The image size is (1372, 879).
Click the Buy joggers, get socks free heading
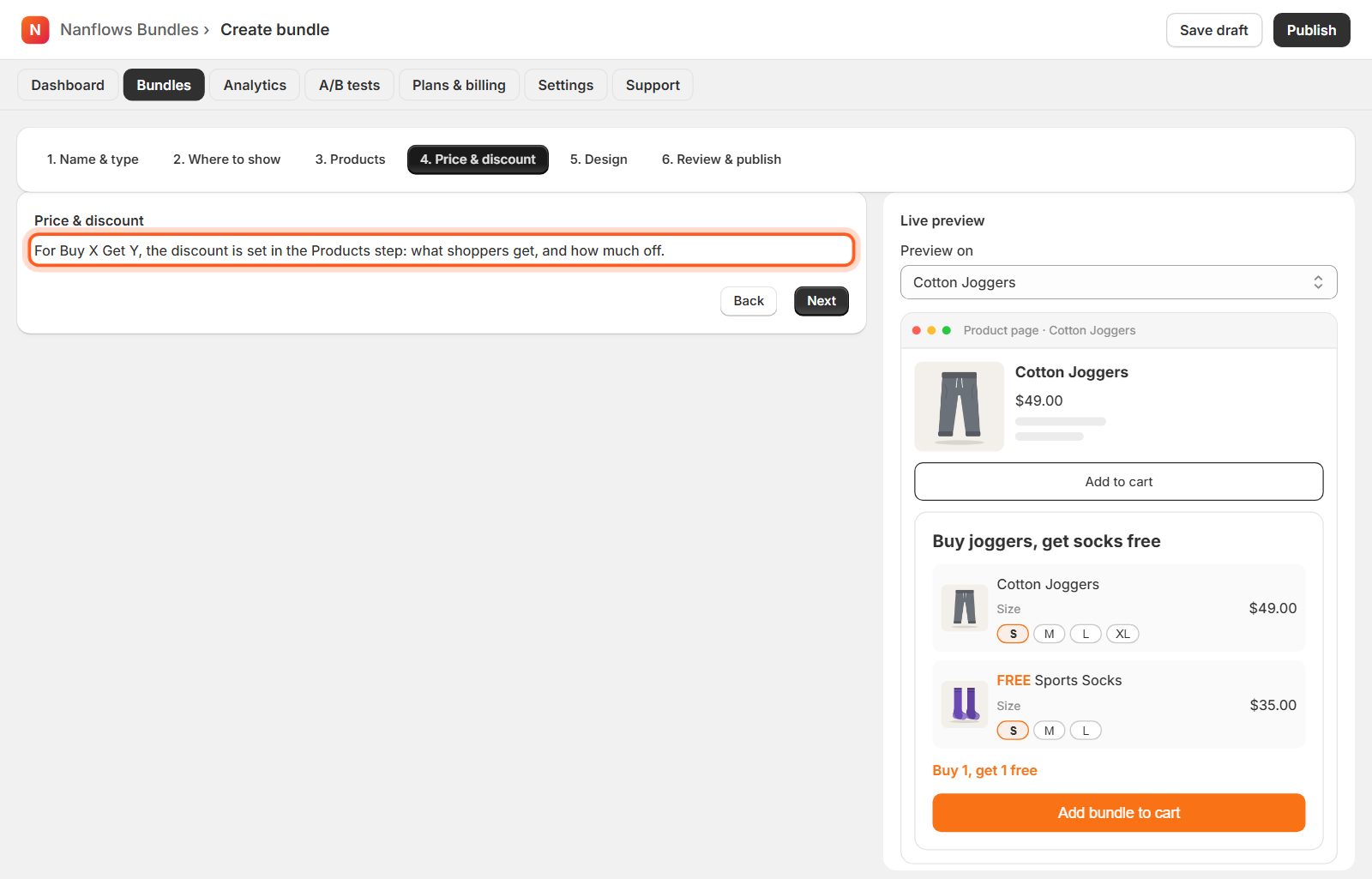1046,541
